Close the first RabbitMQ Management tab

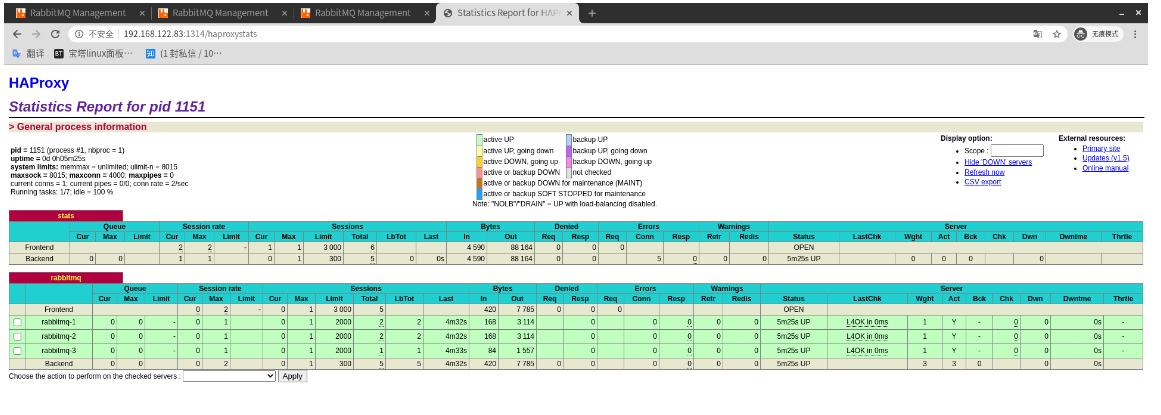coord(143,13)
